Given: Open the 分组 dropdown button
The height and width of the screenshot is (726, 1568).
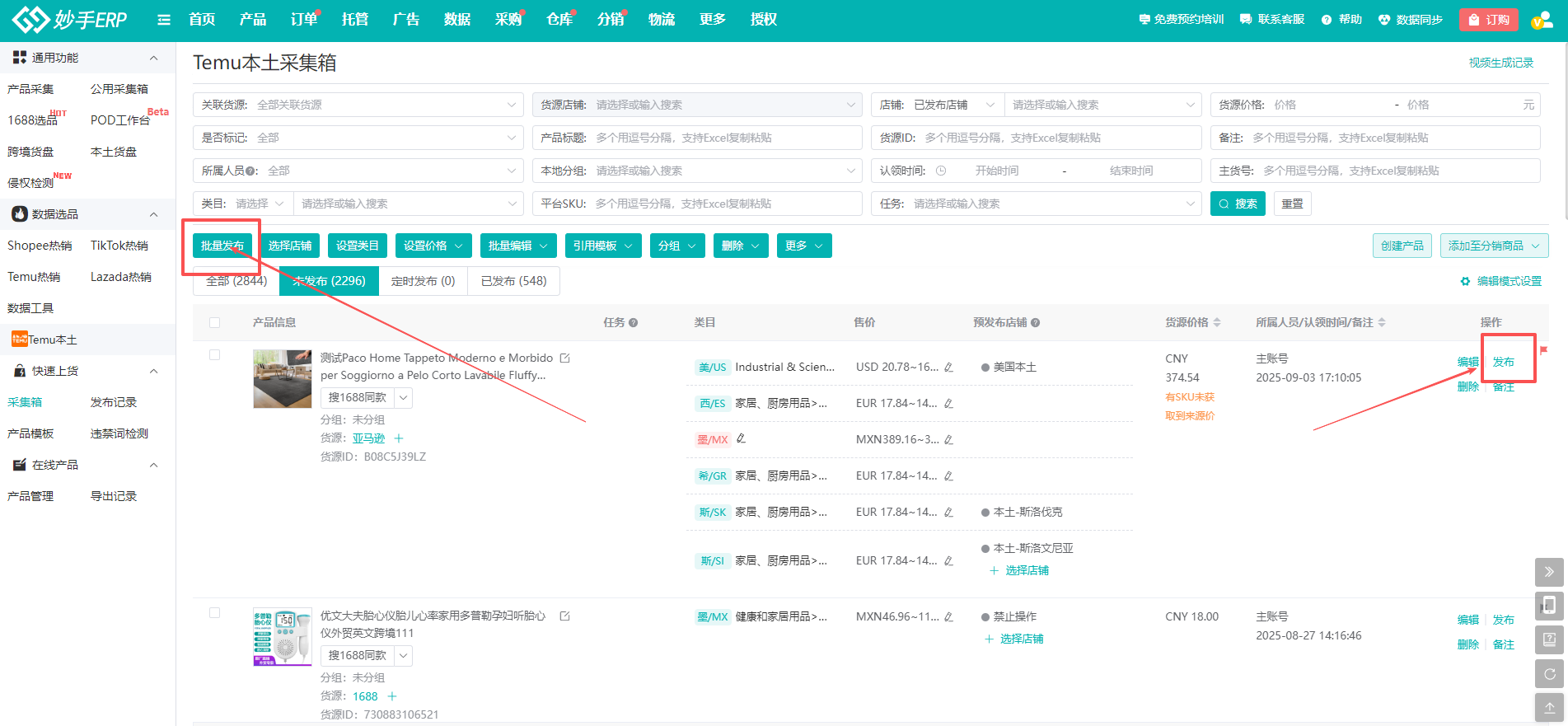Looking at the screenshot, I should pyautogui.click(x=677, y=246).
